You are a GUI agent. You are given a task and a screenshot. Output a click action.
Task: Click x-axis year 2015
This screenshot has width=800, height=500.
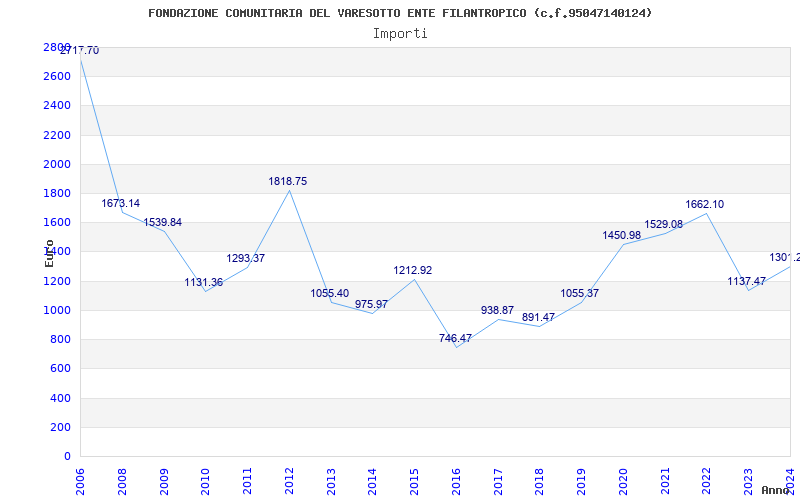pyautogui.click(x=415, y=482)
